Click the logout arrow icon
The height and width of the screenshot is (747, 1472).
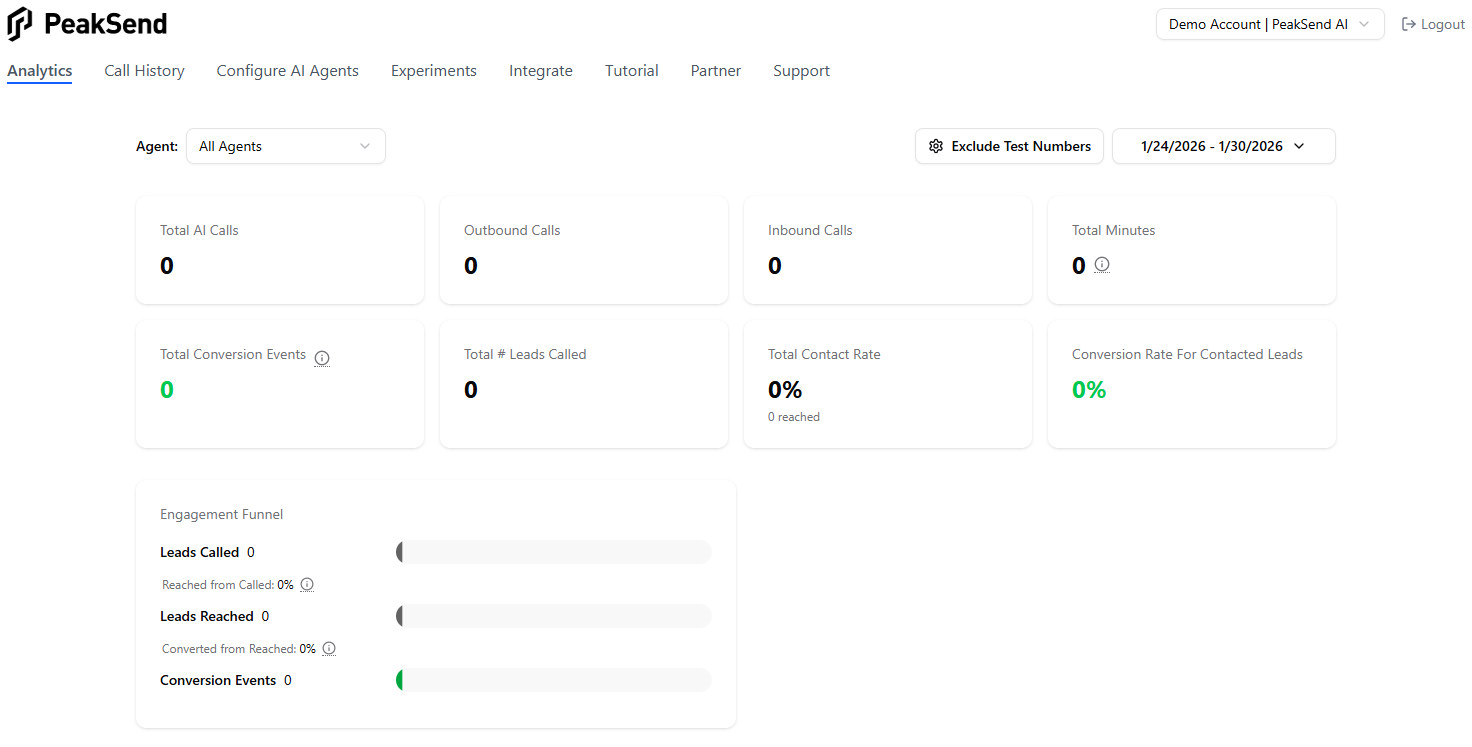pos(1409,24)
